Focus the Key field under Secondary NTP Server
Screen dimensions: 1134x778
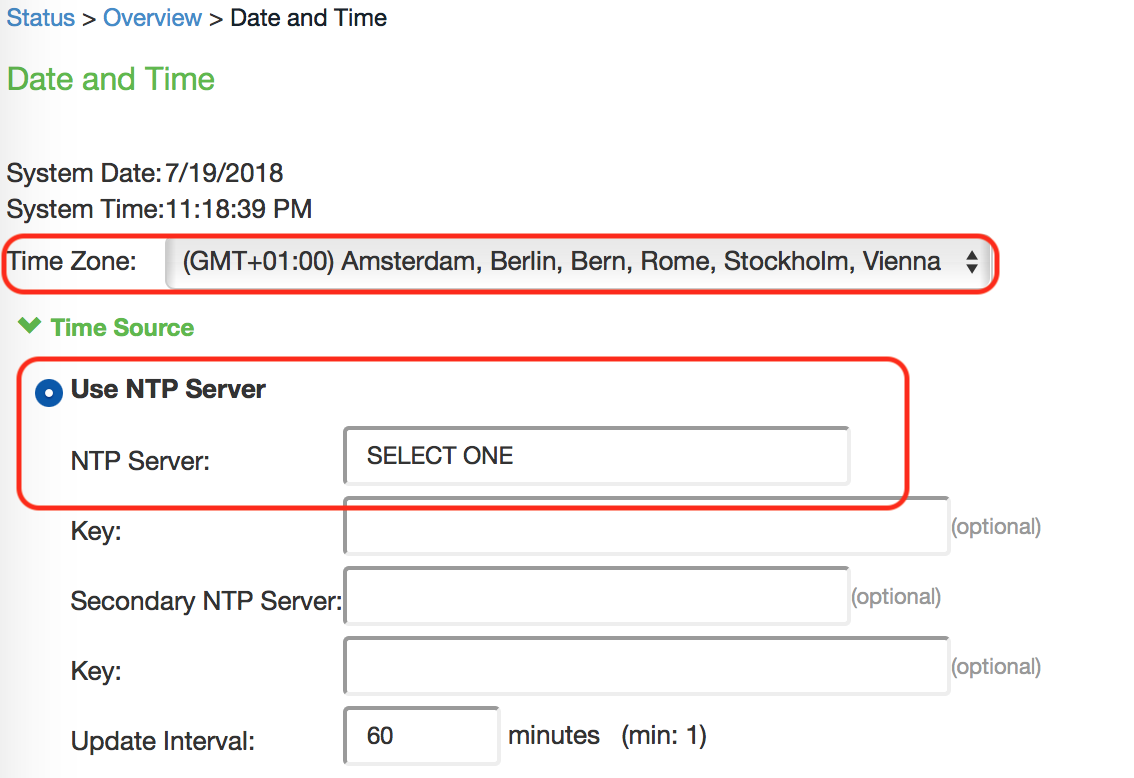[646, 666]
